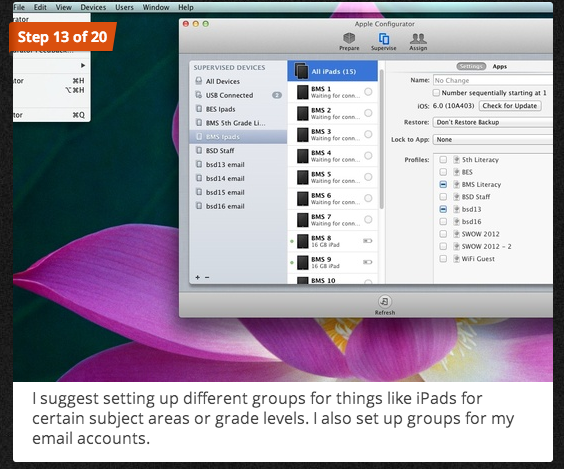Check the BES profile checkbox

pyautogui.click(x=443, y=172)
